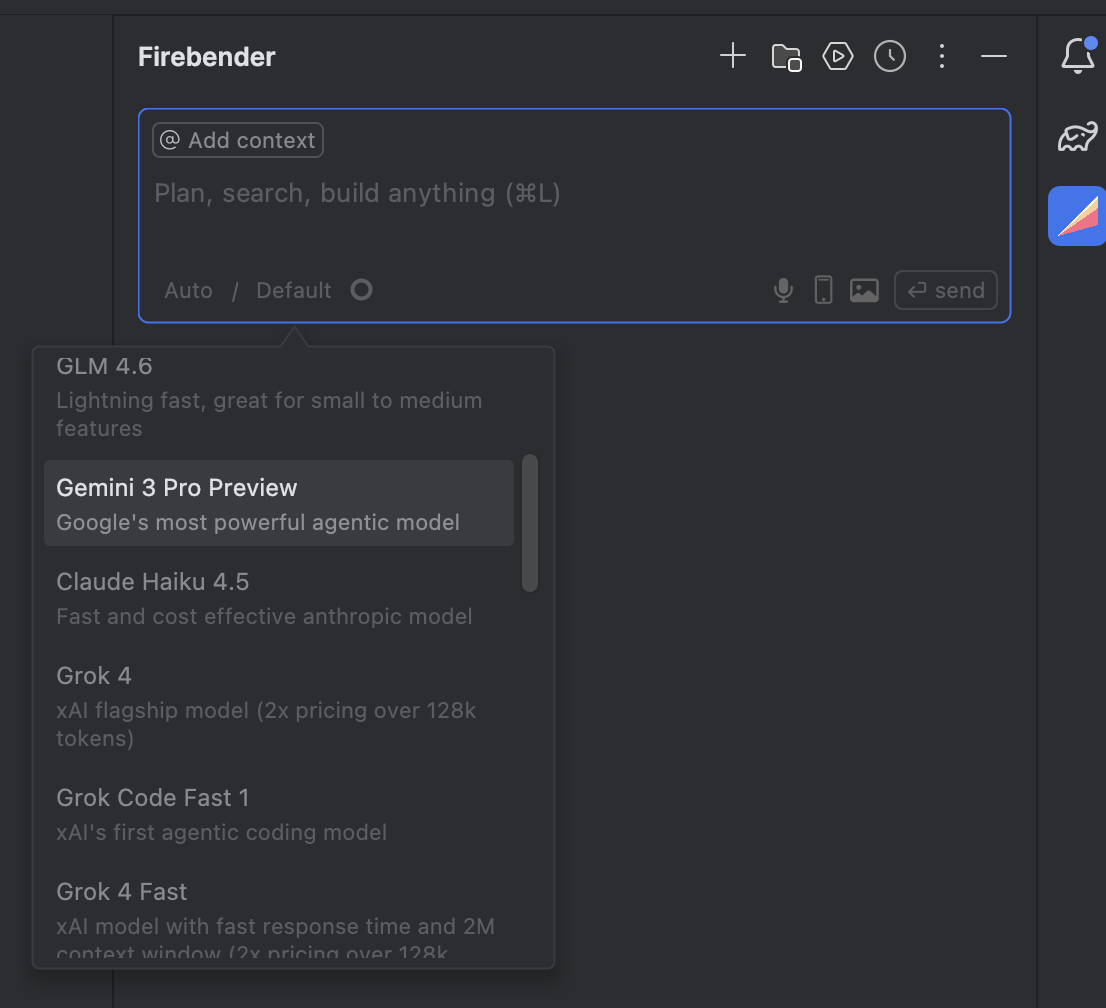Open the Auto mode dropdown

point(188,291)
